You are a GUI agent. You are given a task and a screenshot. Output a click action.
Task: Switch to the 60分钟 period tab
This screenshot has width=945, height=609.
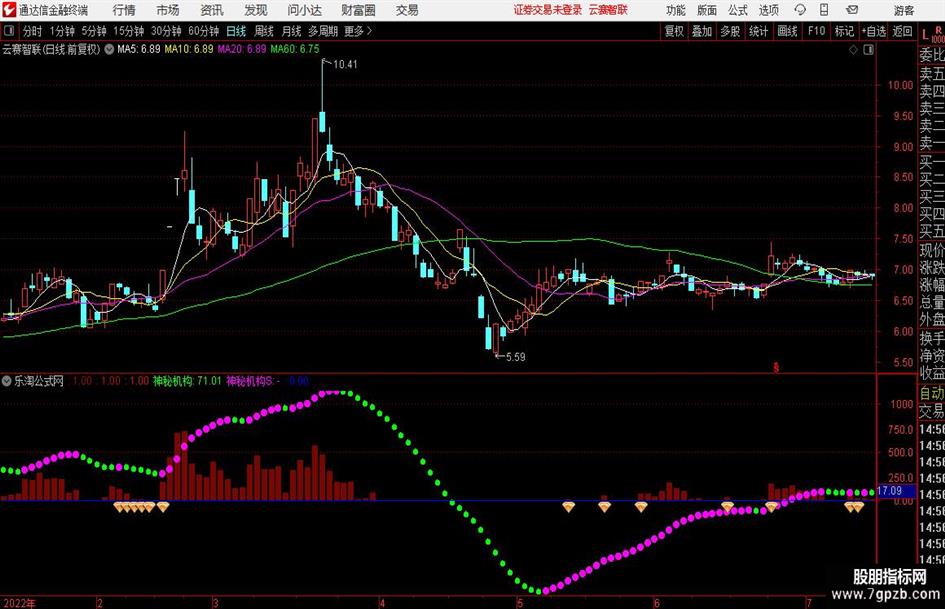coord(204,31)
